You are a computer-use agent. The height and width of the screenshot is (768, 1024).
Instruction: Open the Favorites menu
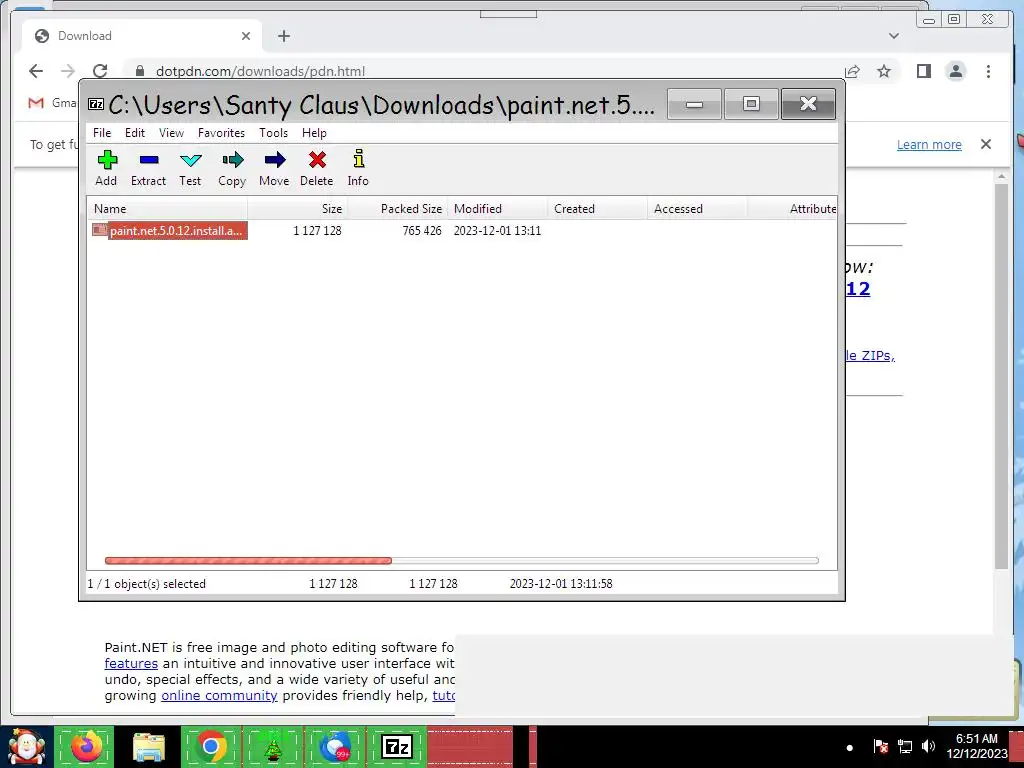click(221, 133)
